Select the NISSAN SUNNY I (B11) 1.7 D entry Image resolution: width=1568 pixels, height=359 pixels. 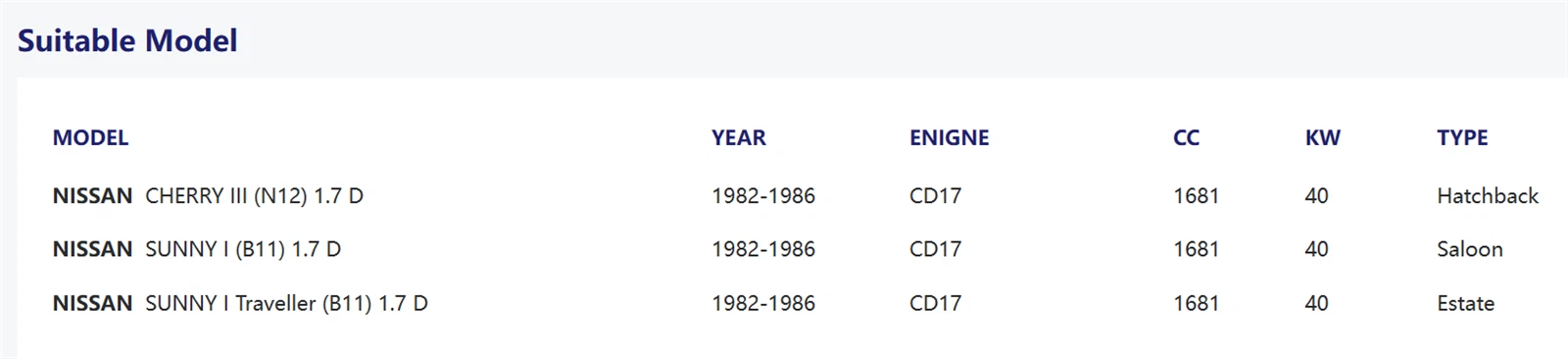click(197, 249)
